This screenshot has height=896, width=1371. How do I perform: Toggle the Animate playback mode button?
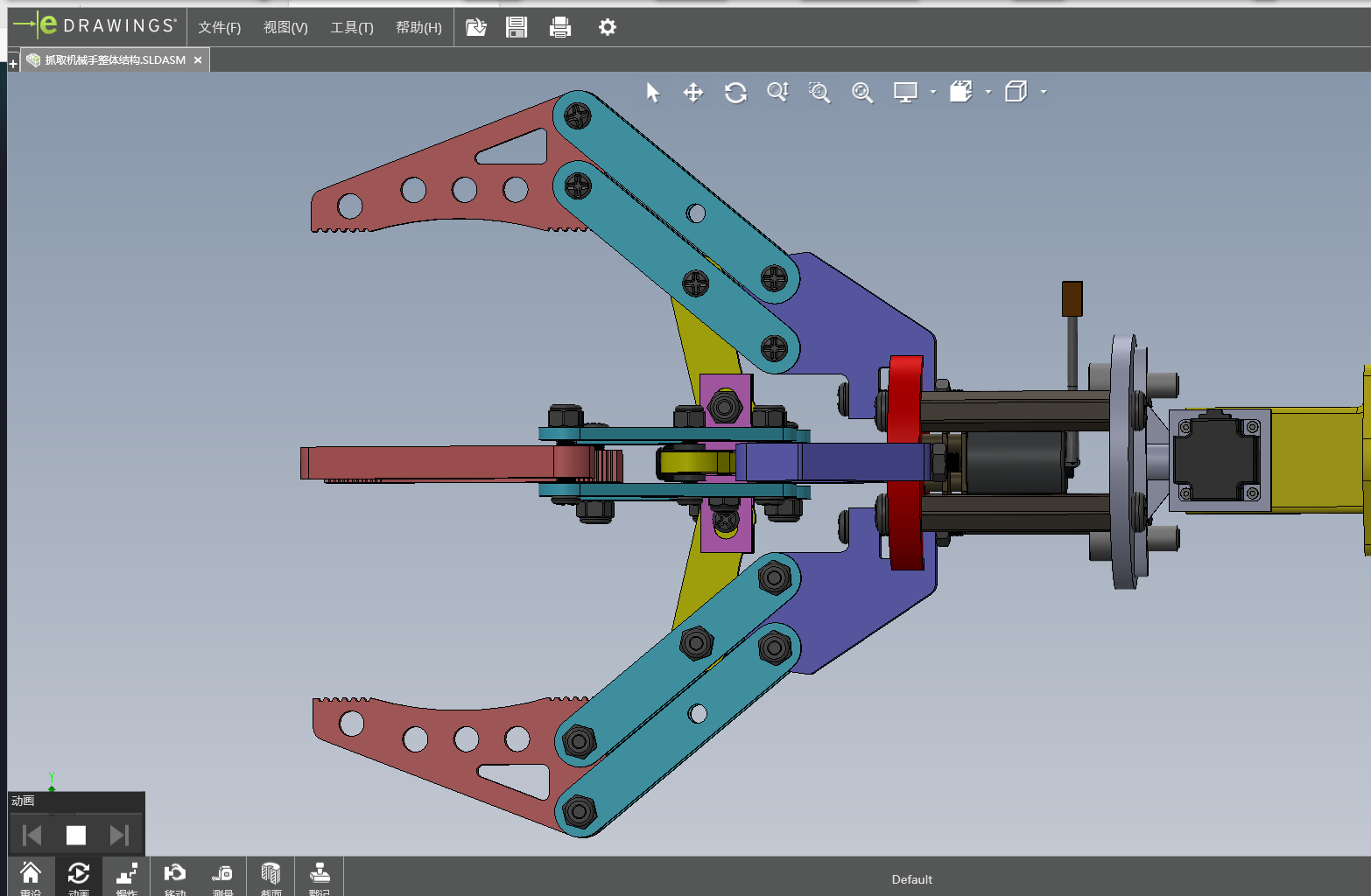click(x=79, y=876)
